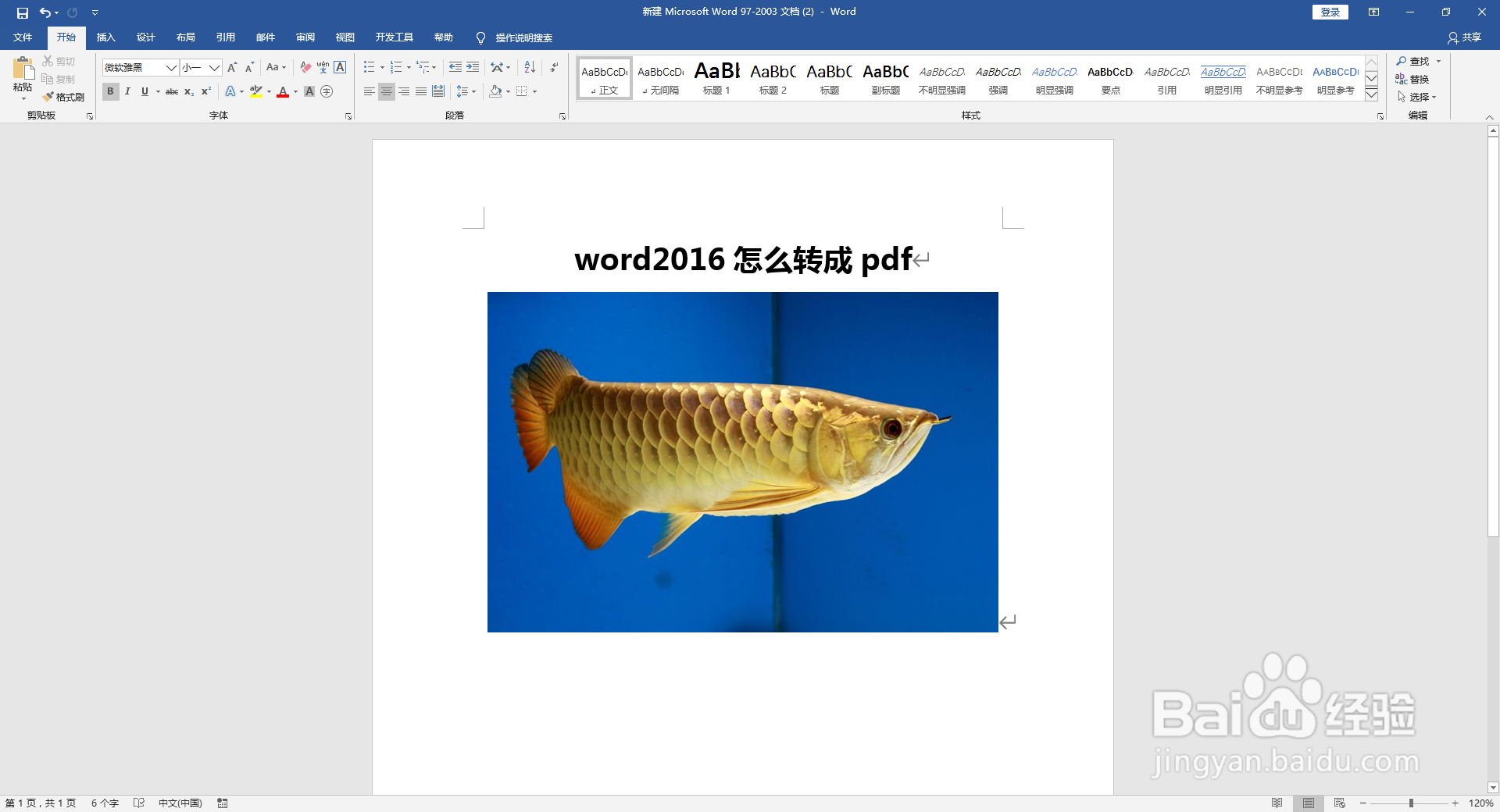Open the font name dropdown
The image size is (1500, 812).
click(171, 67)
